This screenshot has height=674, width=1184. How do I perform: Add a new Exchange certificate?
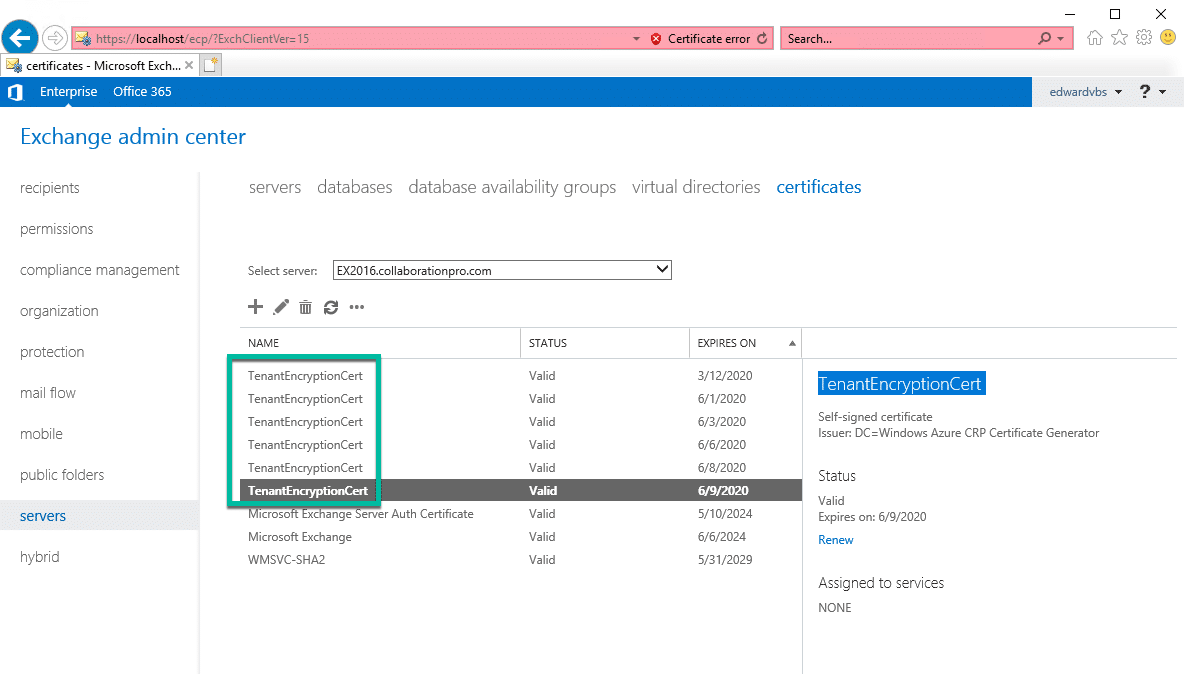coord(255,307)
